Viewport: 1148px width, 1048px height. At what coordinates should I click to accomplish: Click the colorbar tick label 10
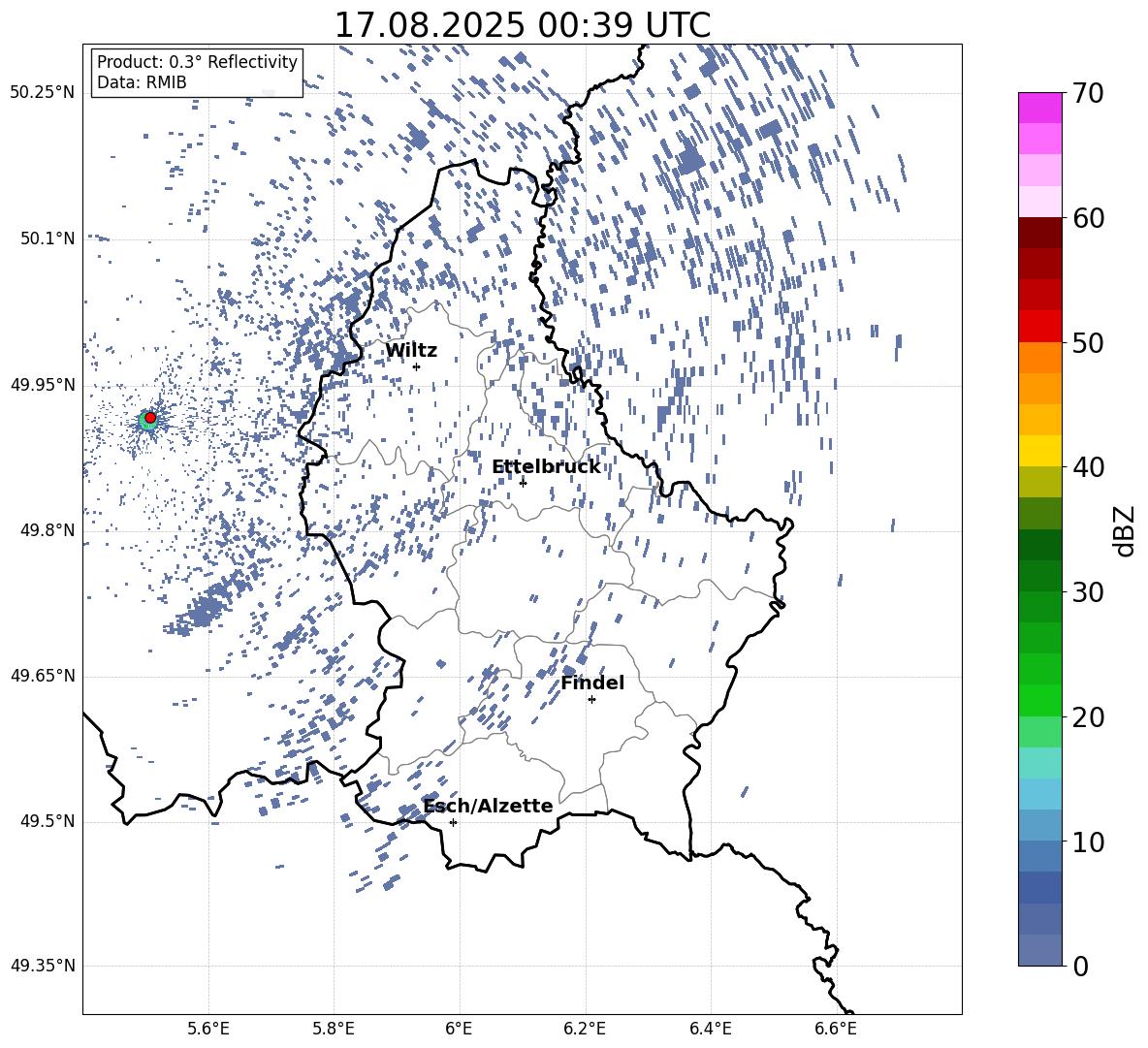pos(1088,842)
